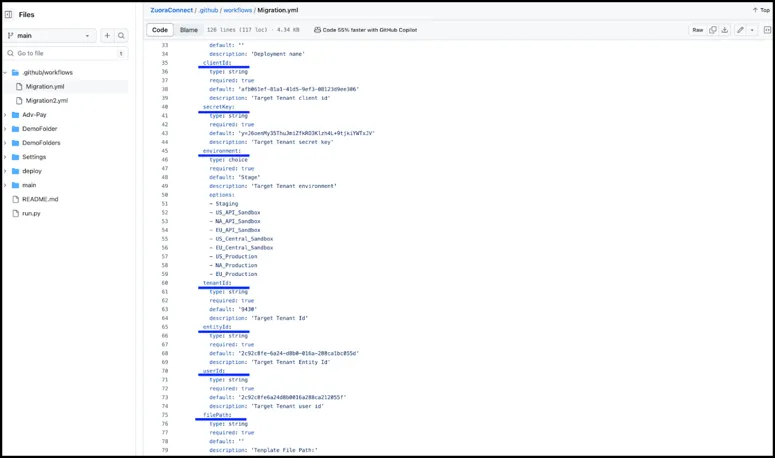
Task: Open the Settings folder icon
Action: pyautogui.click(x=15, y=157)
